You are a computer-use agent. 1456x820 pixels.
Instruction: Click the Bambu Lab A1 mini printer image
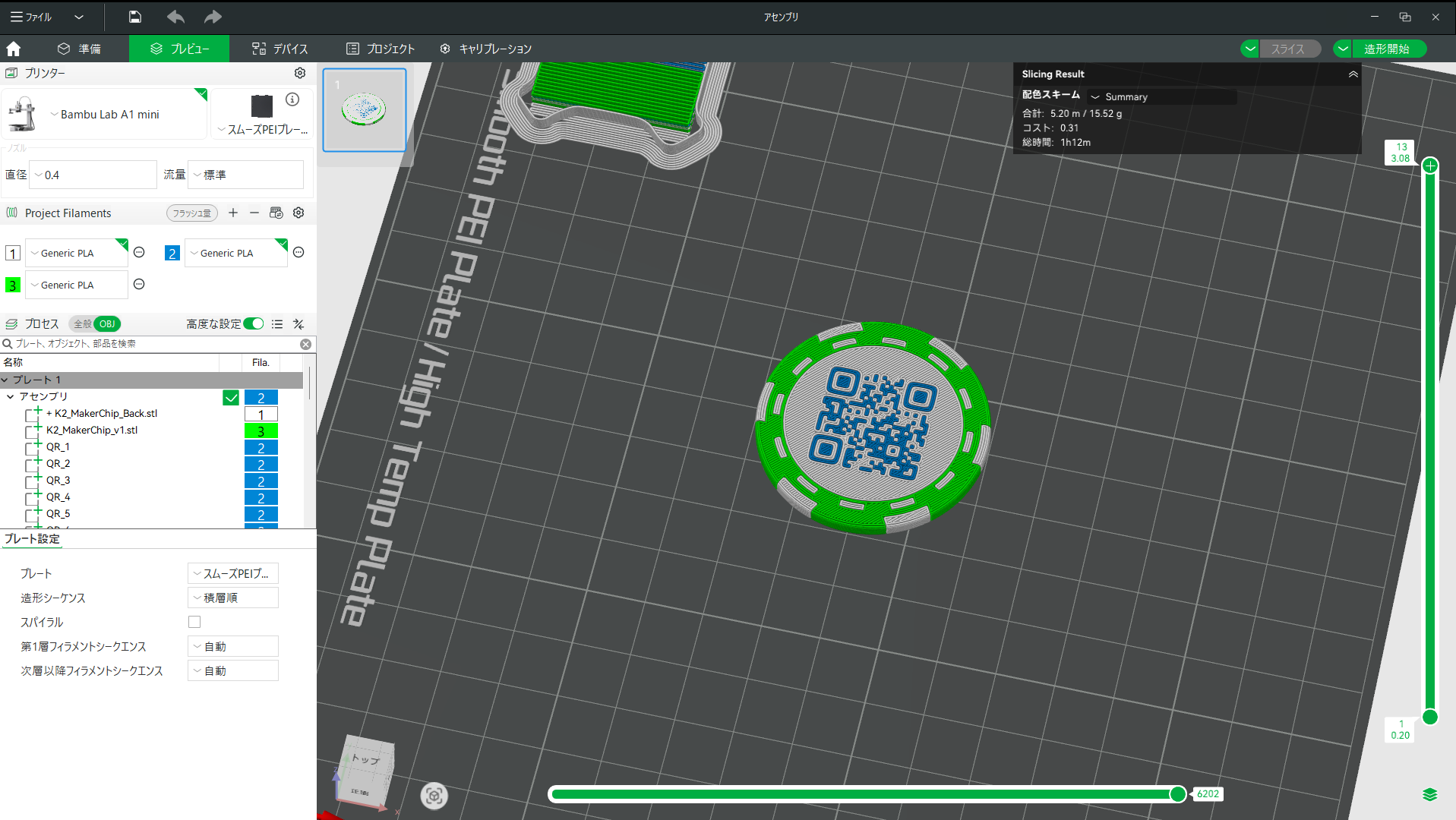[x=22, y=114]
